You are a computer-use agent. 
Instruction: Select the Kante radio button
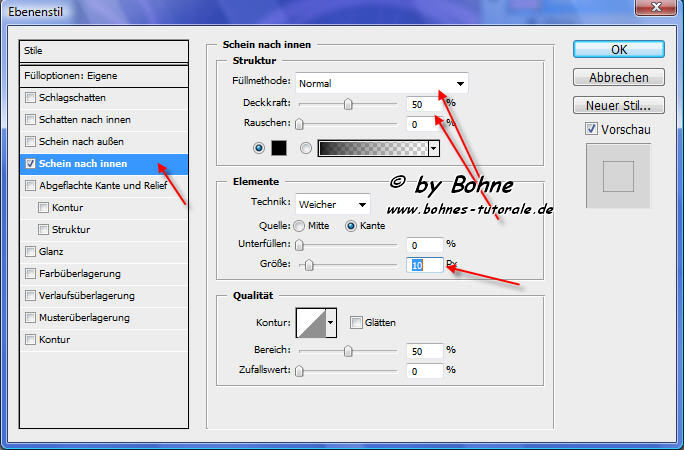pos(350,226)
